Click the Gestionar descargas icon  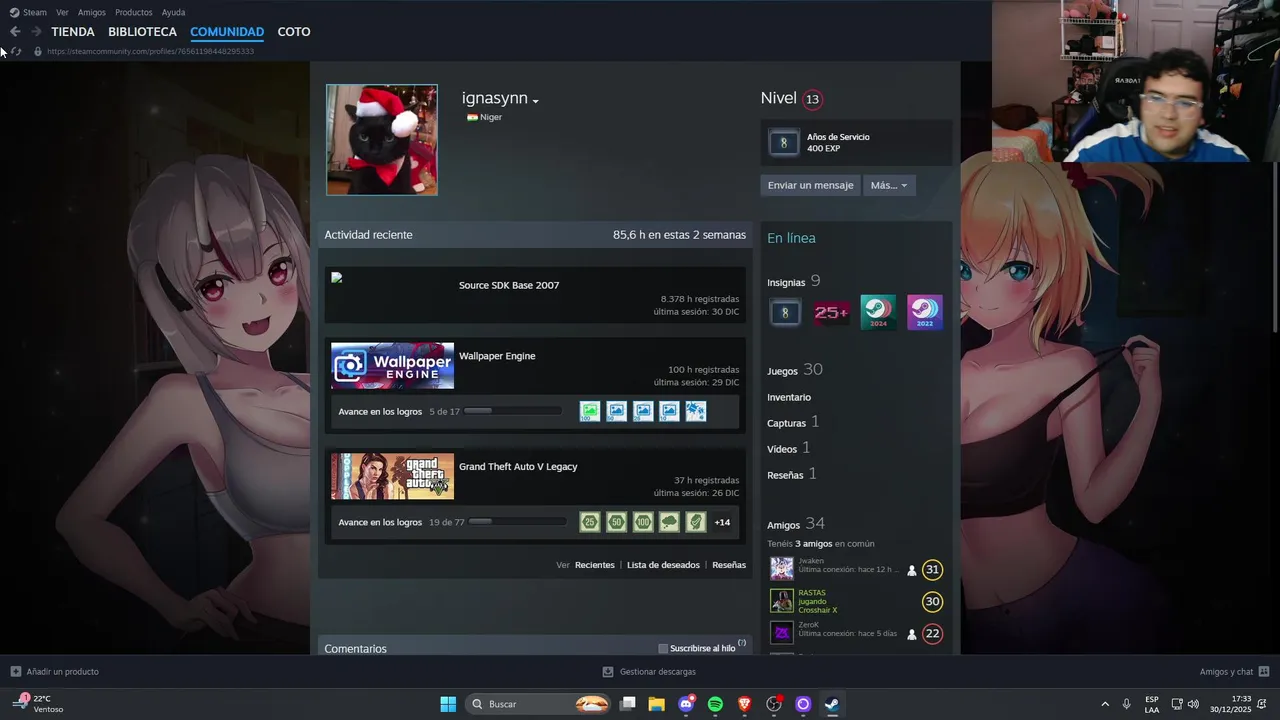coord(608,672)
